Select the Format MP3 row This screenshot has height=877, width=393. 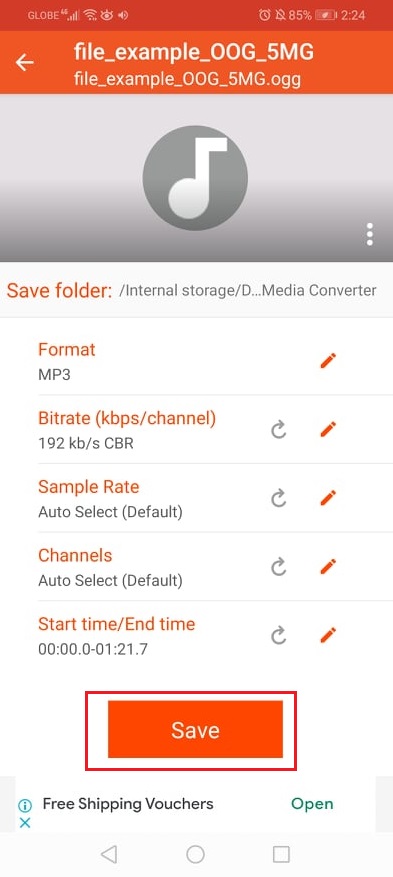click(196, 361)
